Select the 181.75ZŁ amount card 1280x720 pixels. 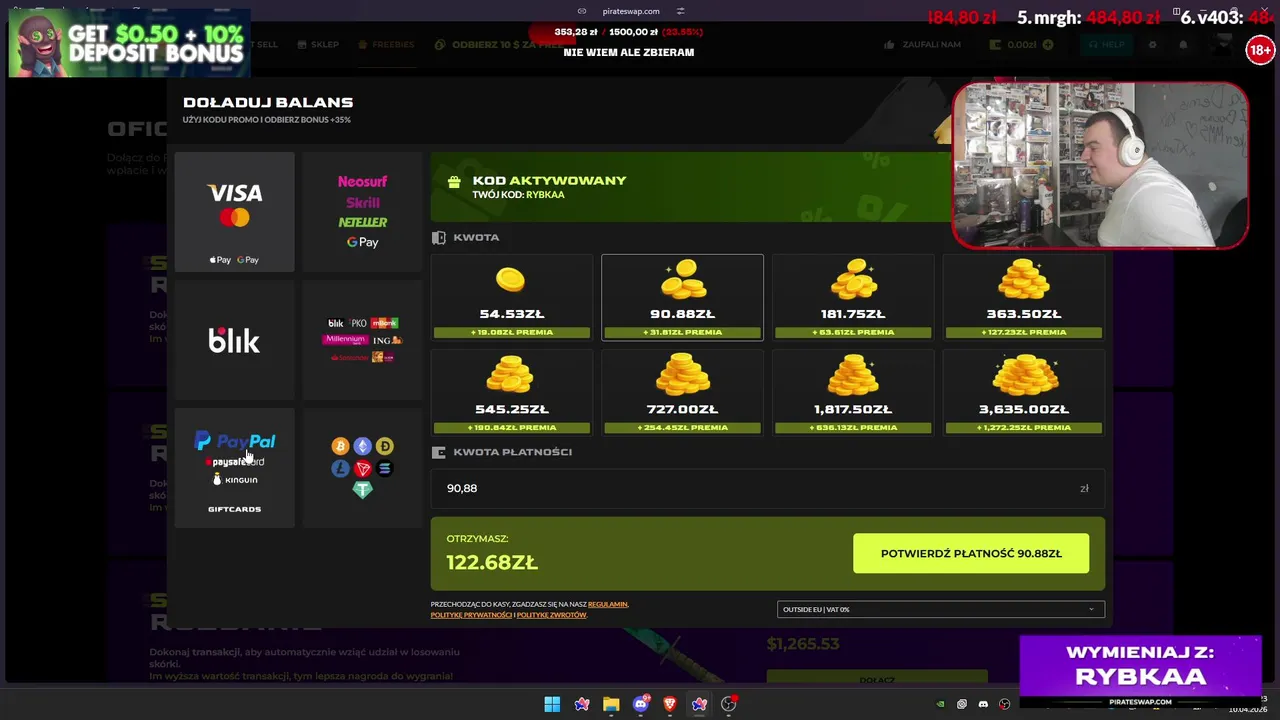tap(853, 297)
